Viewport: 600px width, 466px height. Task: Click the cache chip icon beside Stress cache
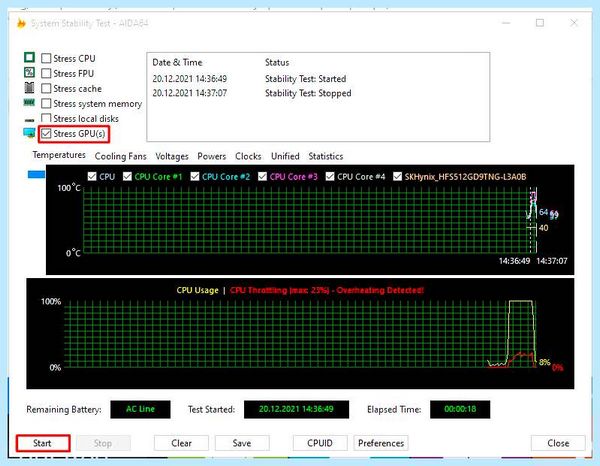(x=29, y=88)
